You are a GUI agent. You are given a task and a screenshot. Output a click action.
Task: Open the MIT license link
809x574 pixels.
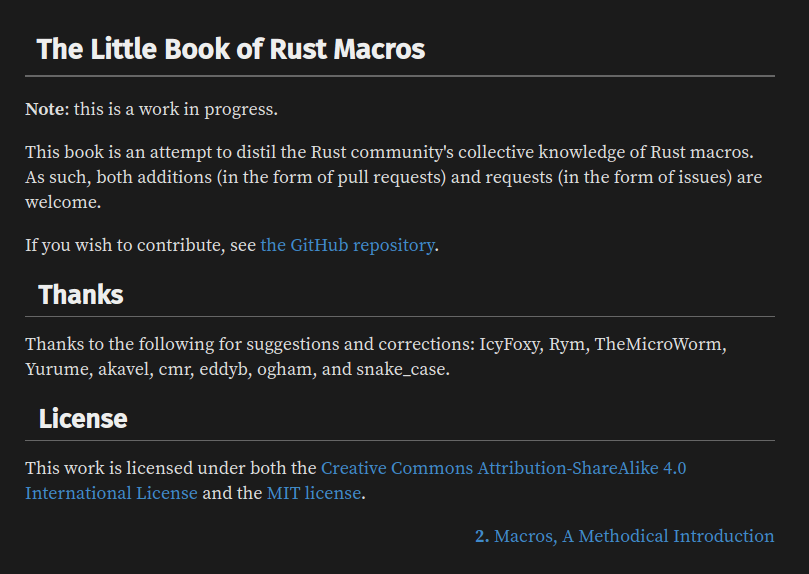coord(314,494)
